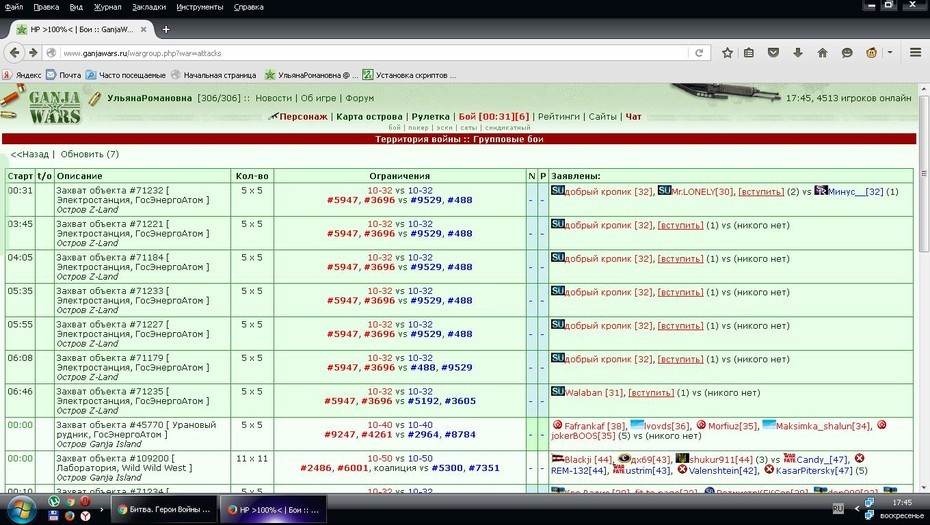Open the Закладки menu
Viewport: 930px width, 525px height.
point(149,7)
